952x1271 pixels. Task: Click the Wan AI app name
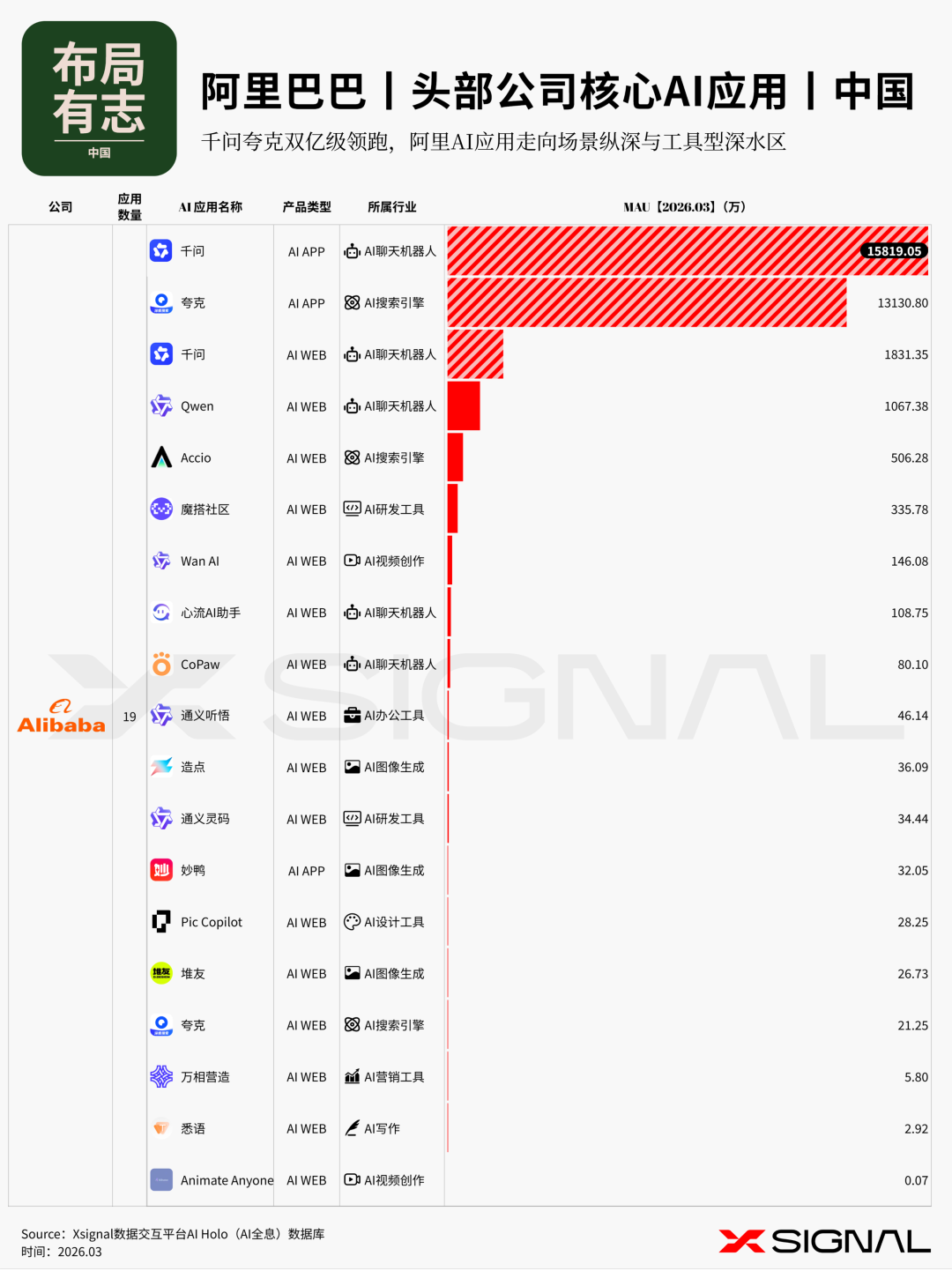[200, 561]
